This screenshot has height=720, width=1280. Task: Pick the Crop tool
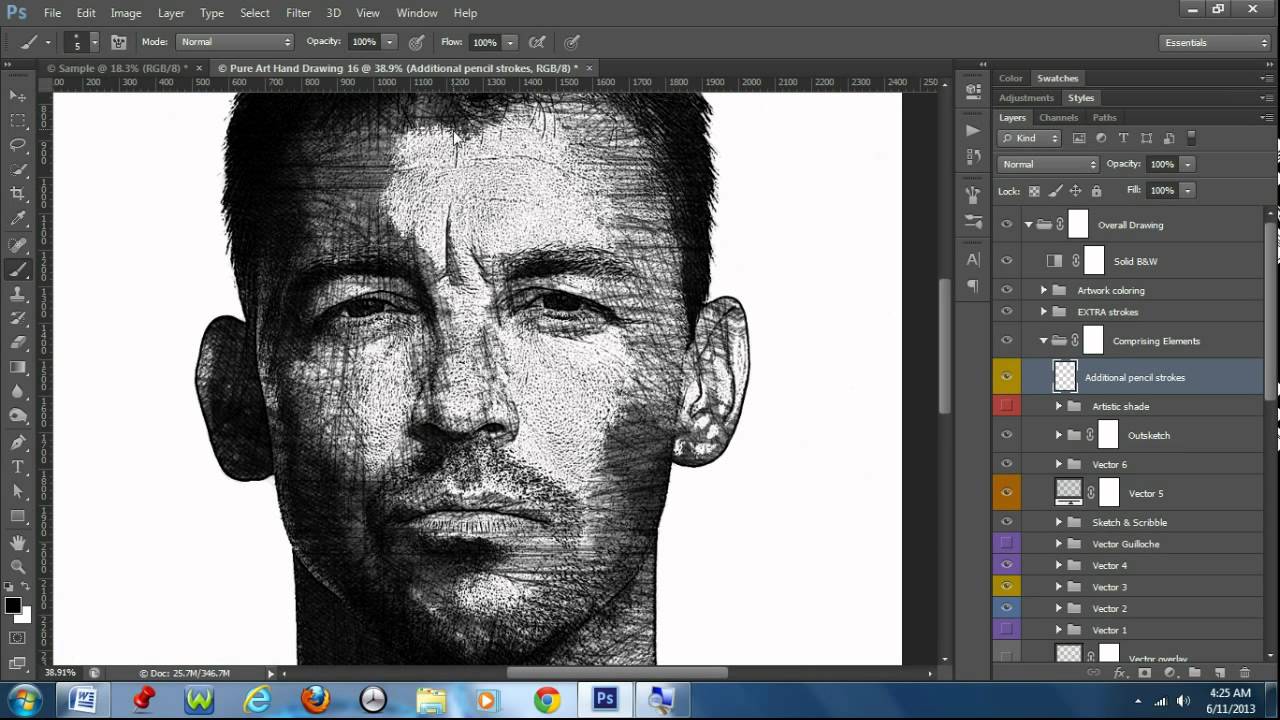(18, 194)
